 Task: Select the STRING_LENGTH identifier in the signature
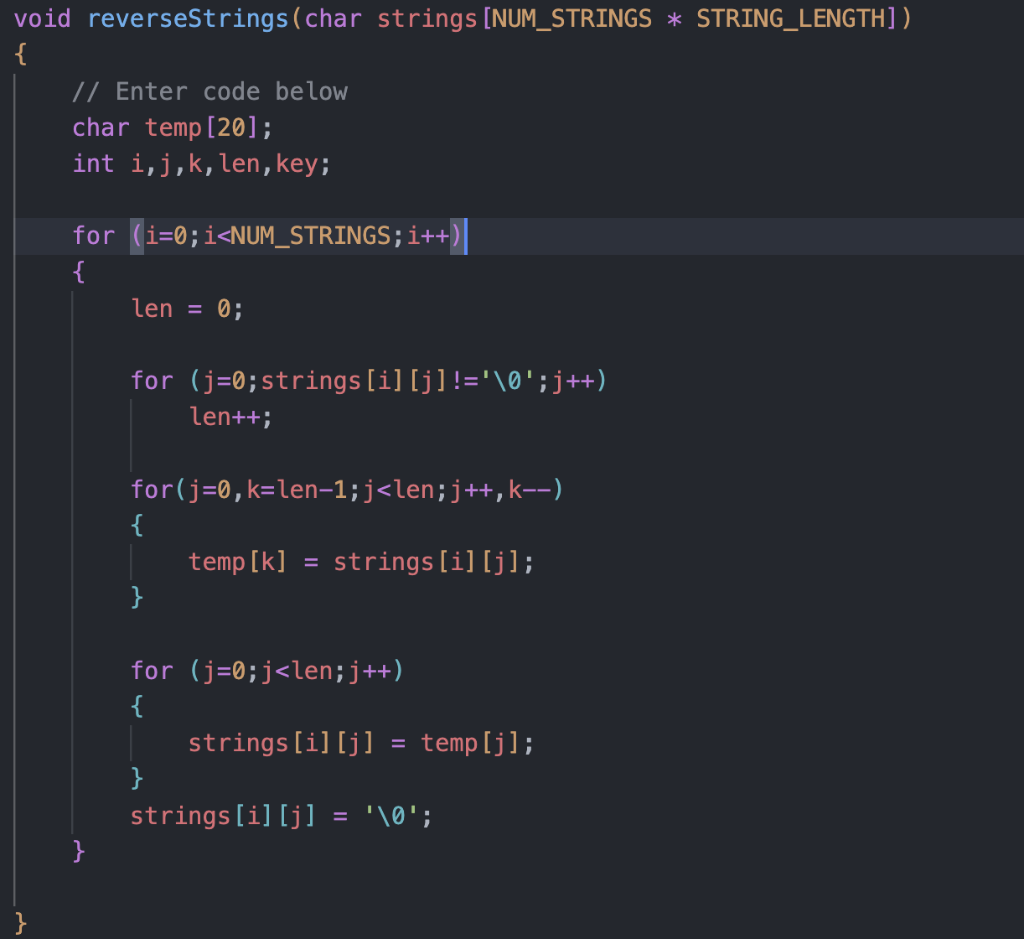[x=790, y=18]
